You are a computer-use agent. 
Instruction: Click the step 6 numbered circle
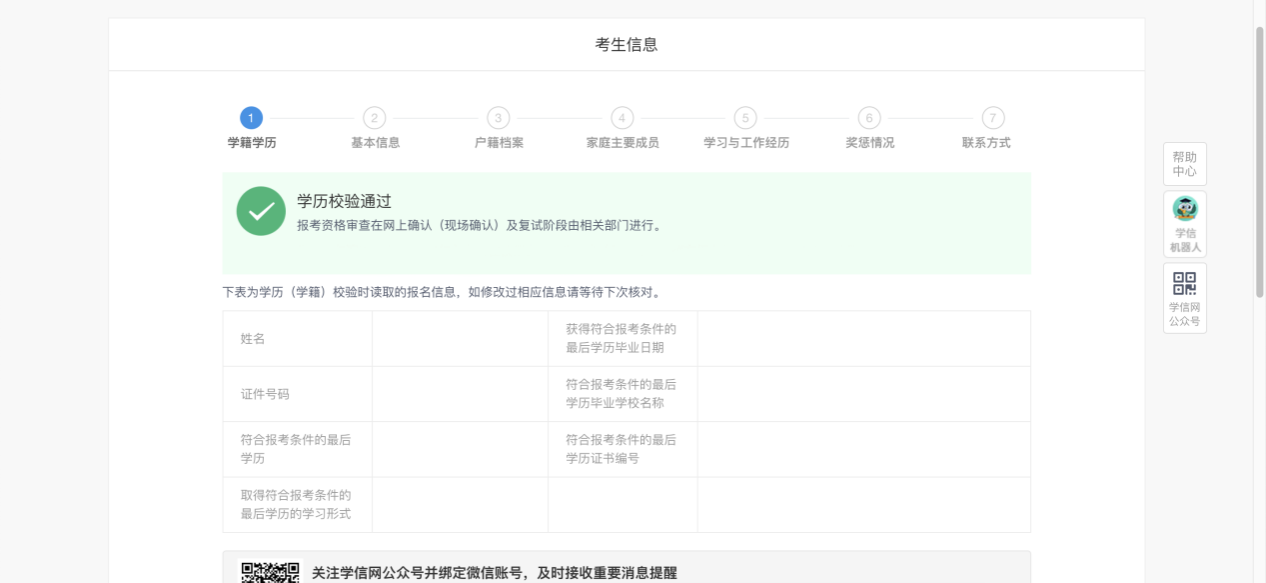click(x=869, y=118)
